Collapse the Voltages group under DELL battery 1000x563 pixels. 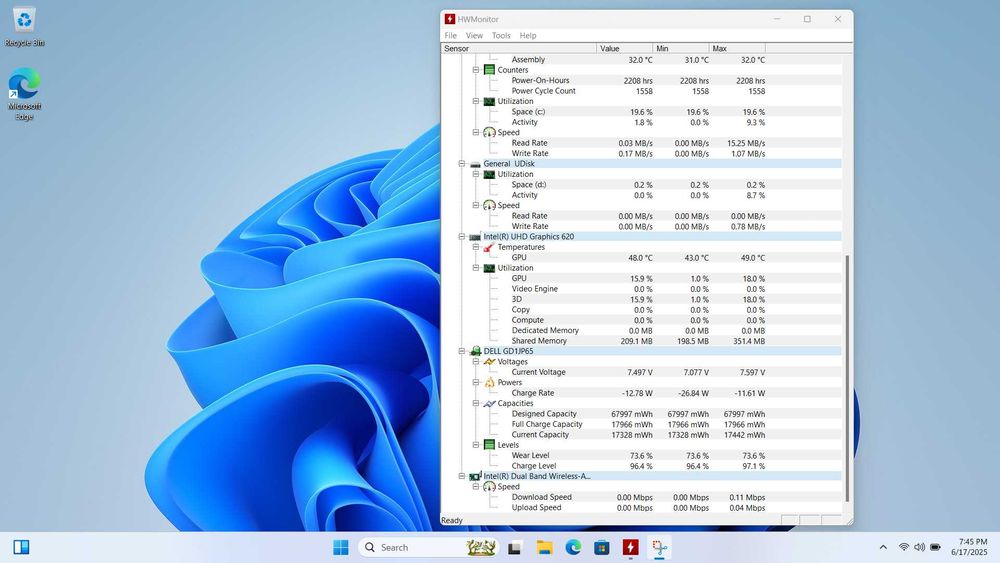pos(476,362)
